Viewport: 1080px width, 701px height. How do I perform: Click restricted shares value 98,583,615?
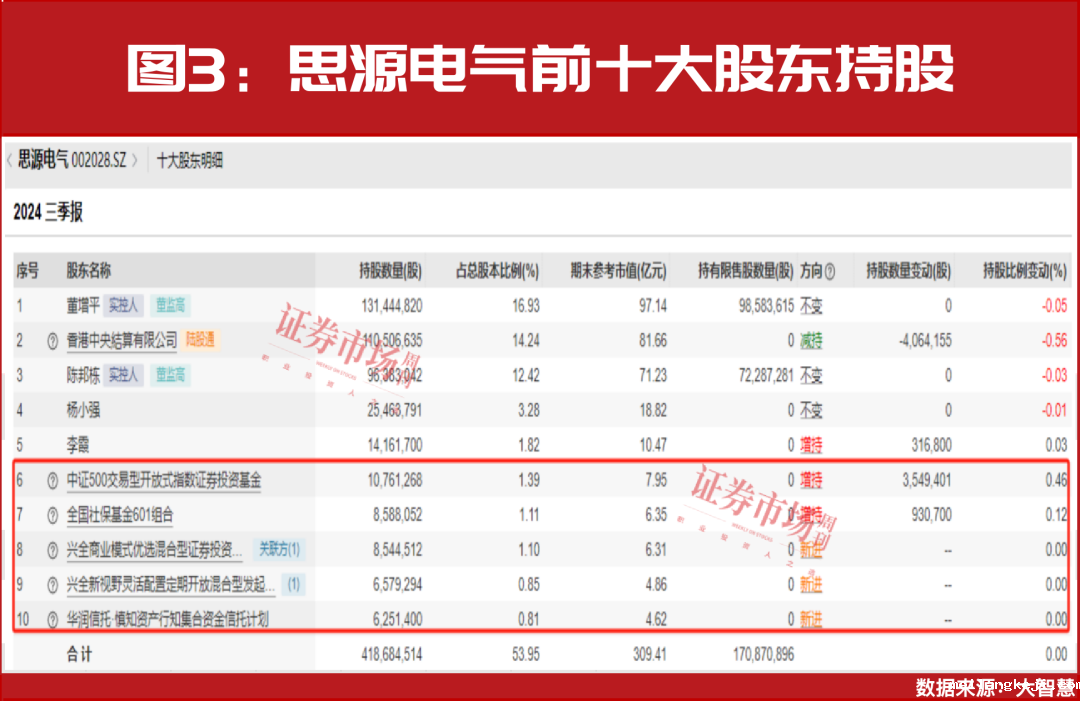click(767, 306)
